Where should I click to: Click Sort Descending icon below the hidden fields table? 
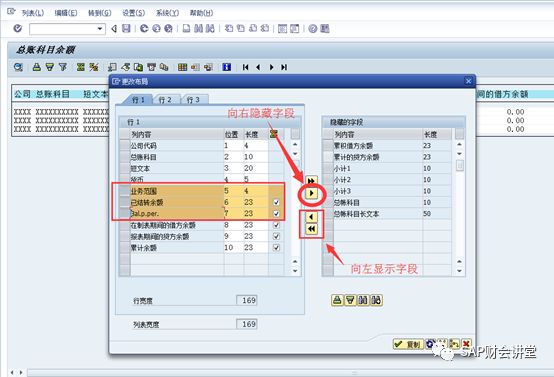[350, 300]
